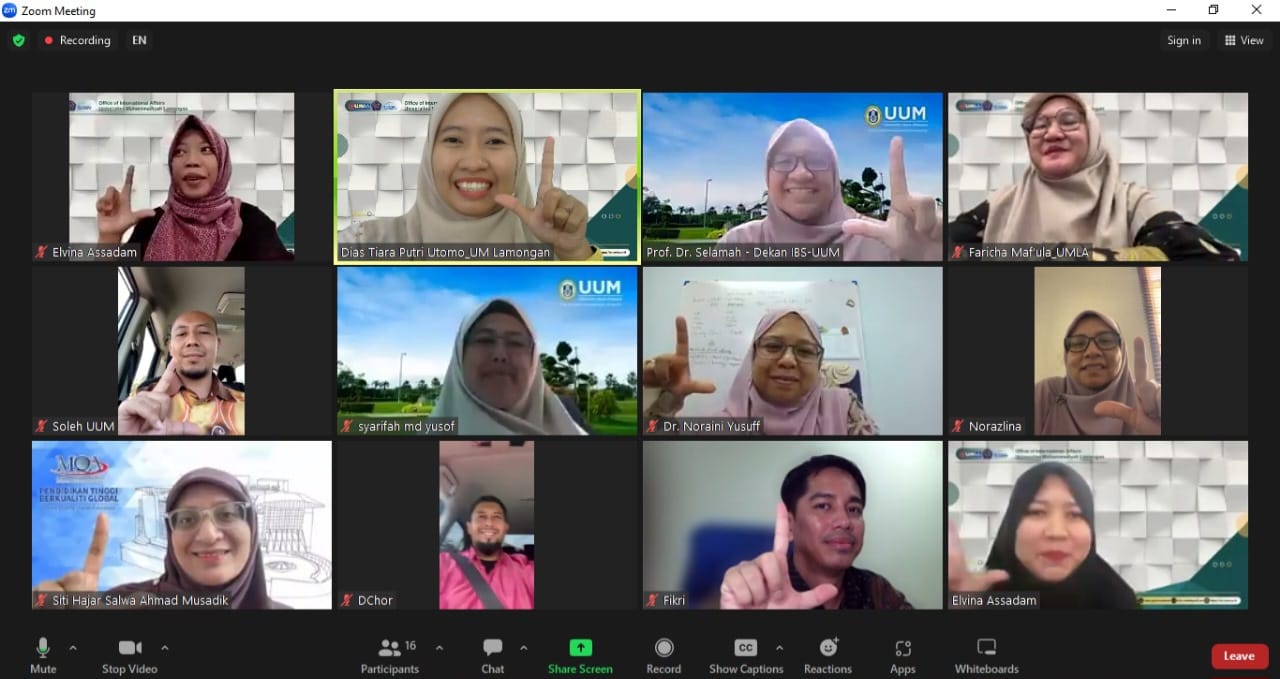Click the green Share Screen icon

point(580,648)
